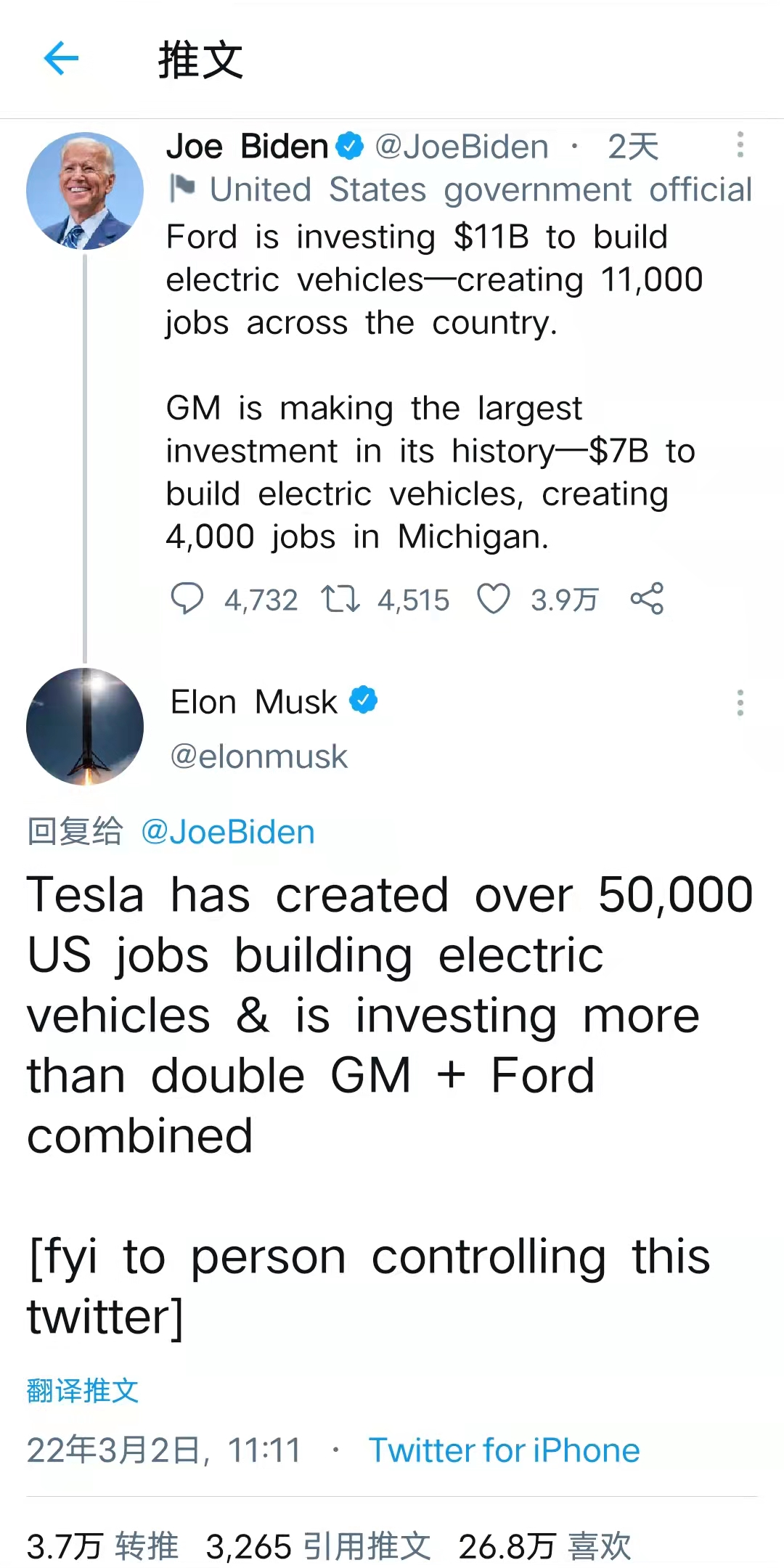Open more options on Biden's tweet
Viewport: 784px width, 1568px height.
coord(740,144)
